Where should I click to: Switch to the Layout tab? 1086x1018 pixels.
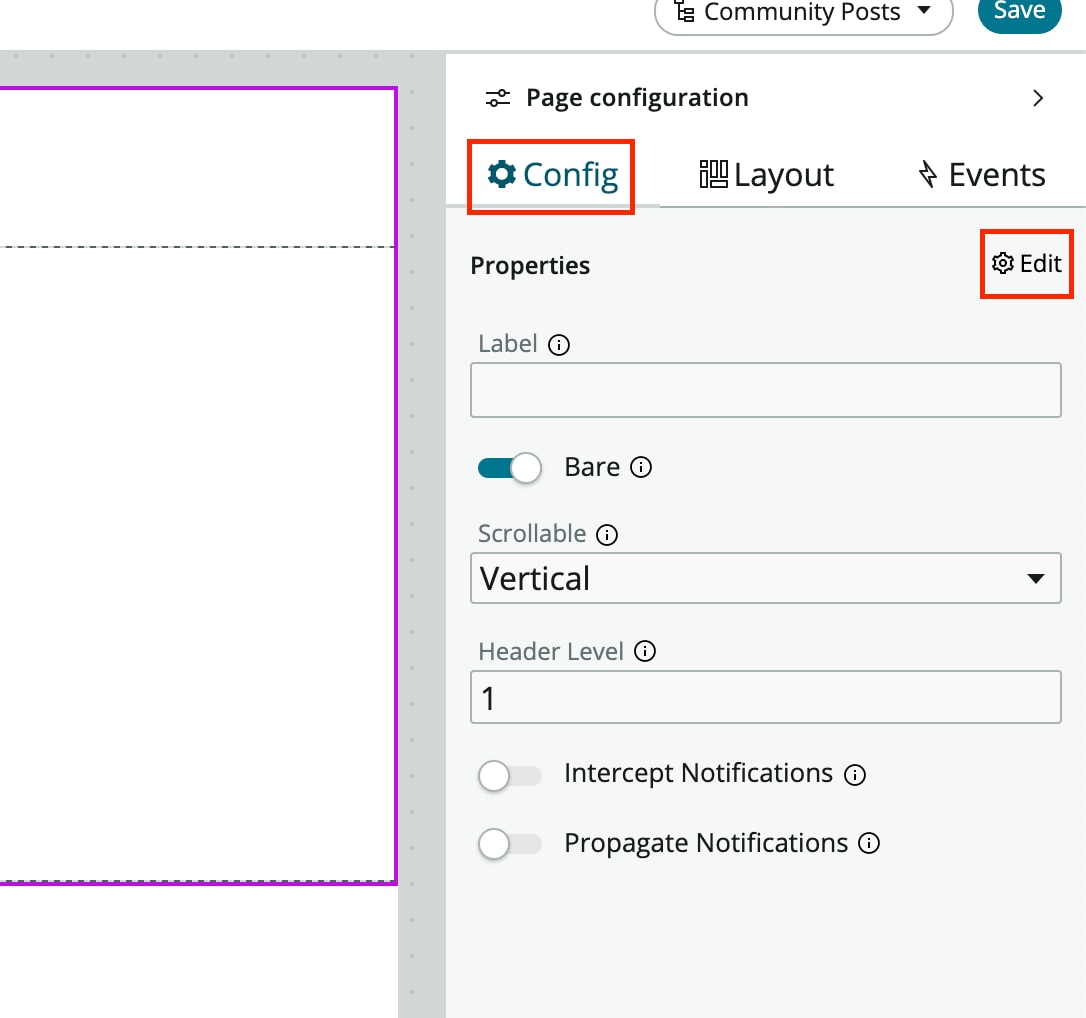click(765, 174)
